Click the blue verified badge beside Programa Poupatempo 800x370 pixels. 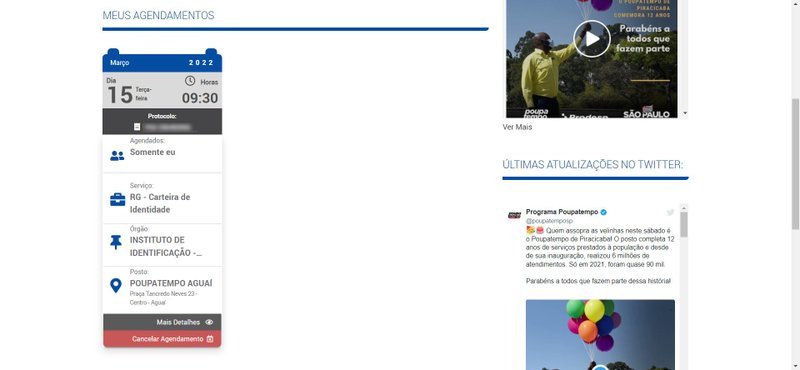tap(604, 212)
